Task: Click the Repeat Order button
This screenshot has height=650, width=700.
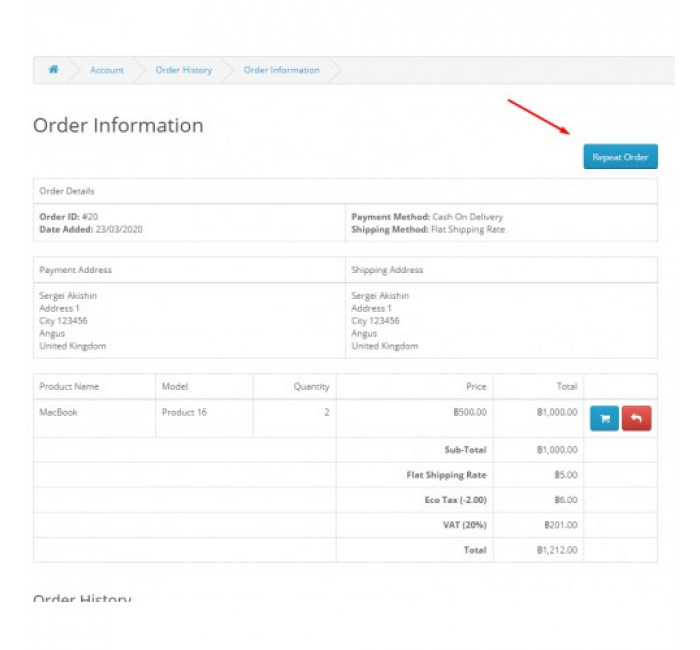Action: click(x=620, y=157)
